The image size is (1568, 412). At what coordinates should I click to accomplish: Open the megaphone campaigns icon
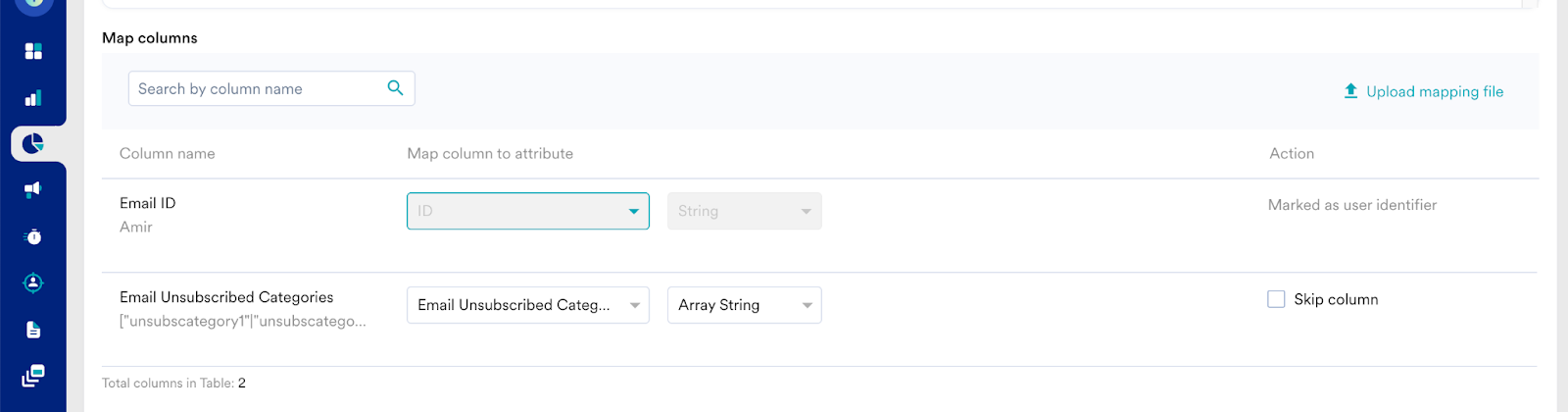[33, 189]
